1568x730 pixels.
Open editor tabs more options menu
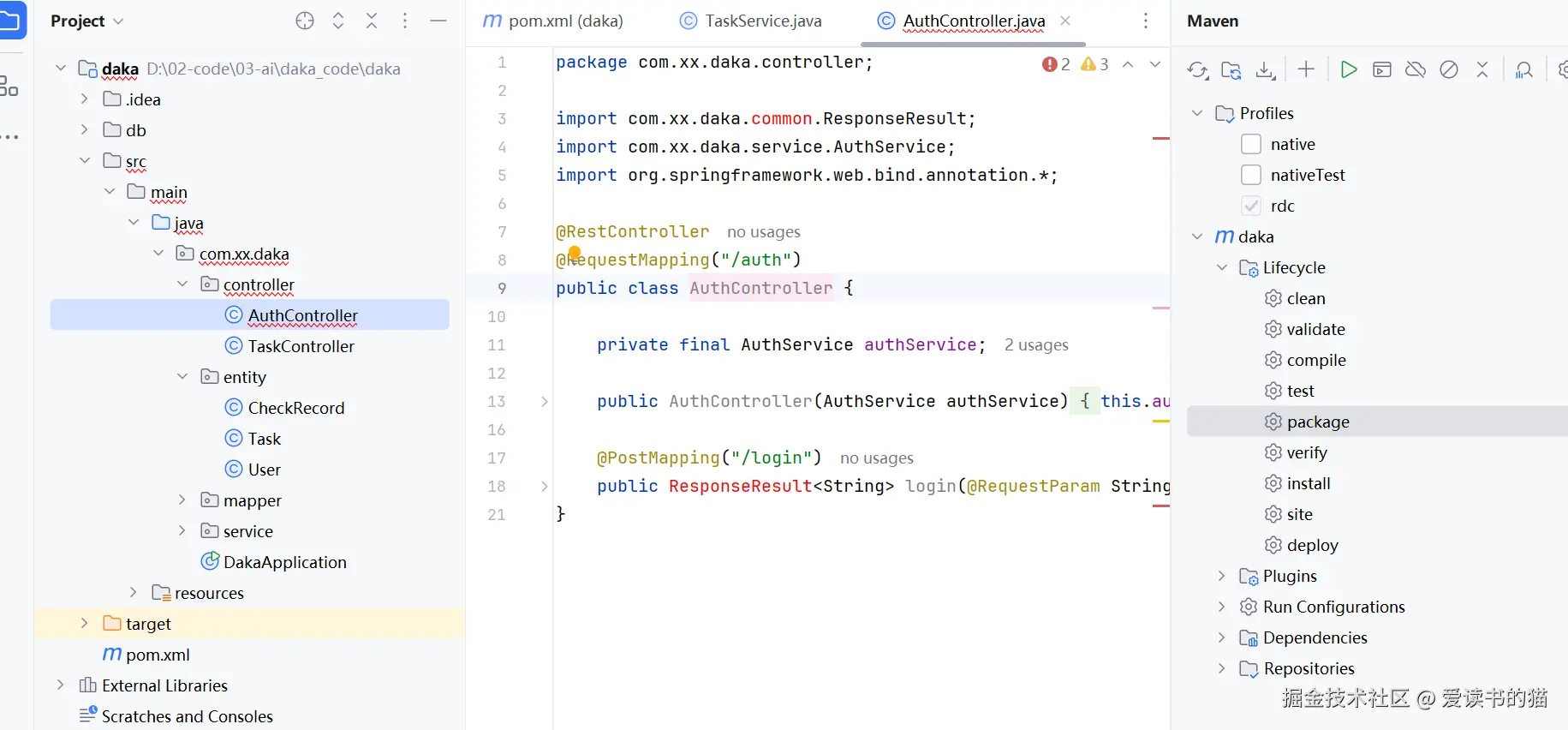(x=1146, y=21)
